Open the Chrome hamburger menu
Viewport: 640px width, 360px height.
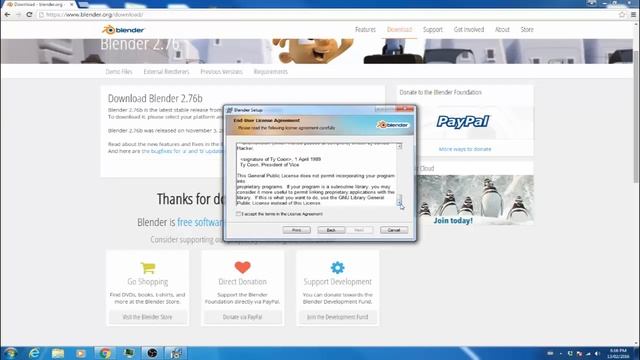pyautogui.click(x=633, y=14)
